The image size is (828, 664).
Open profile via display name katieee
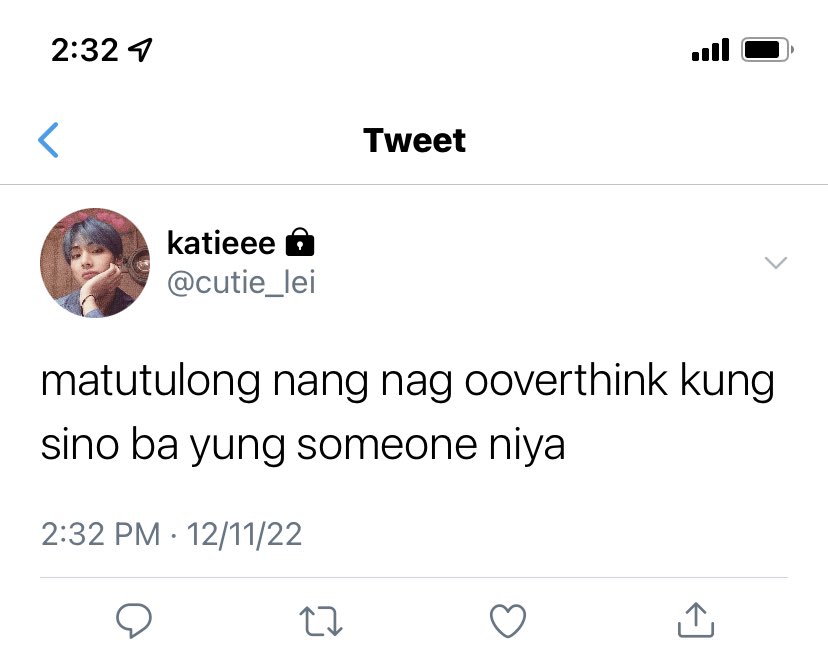pos(221,243)
